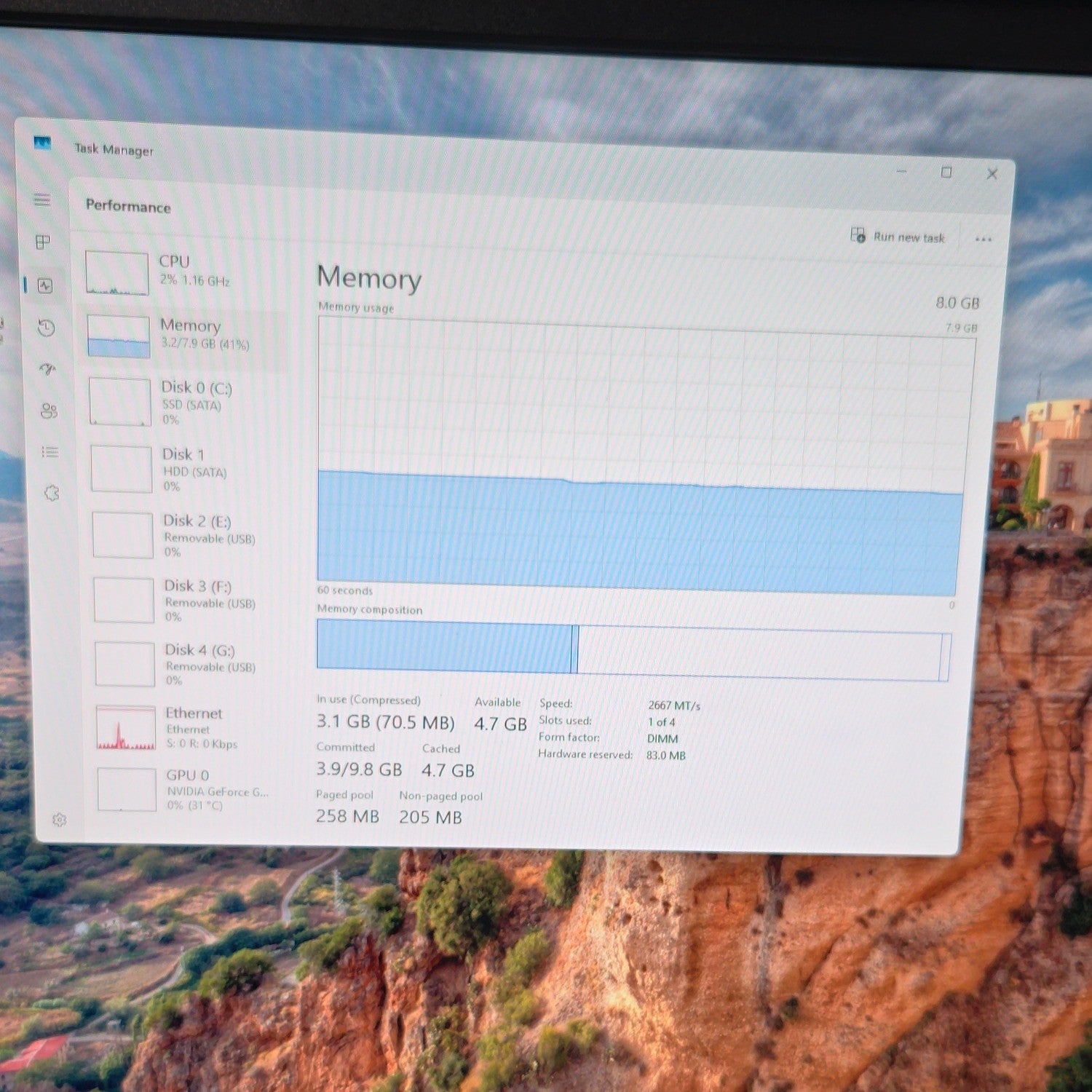The image size is (1092, 1092).
Task: Select the Performance page icon
Action: (x=45, y=285)
